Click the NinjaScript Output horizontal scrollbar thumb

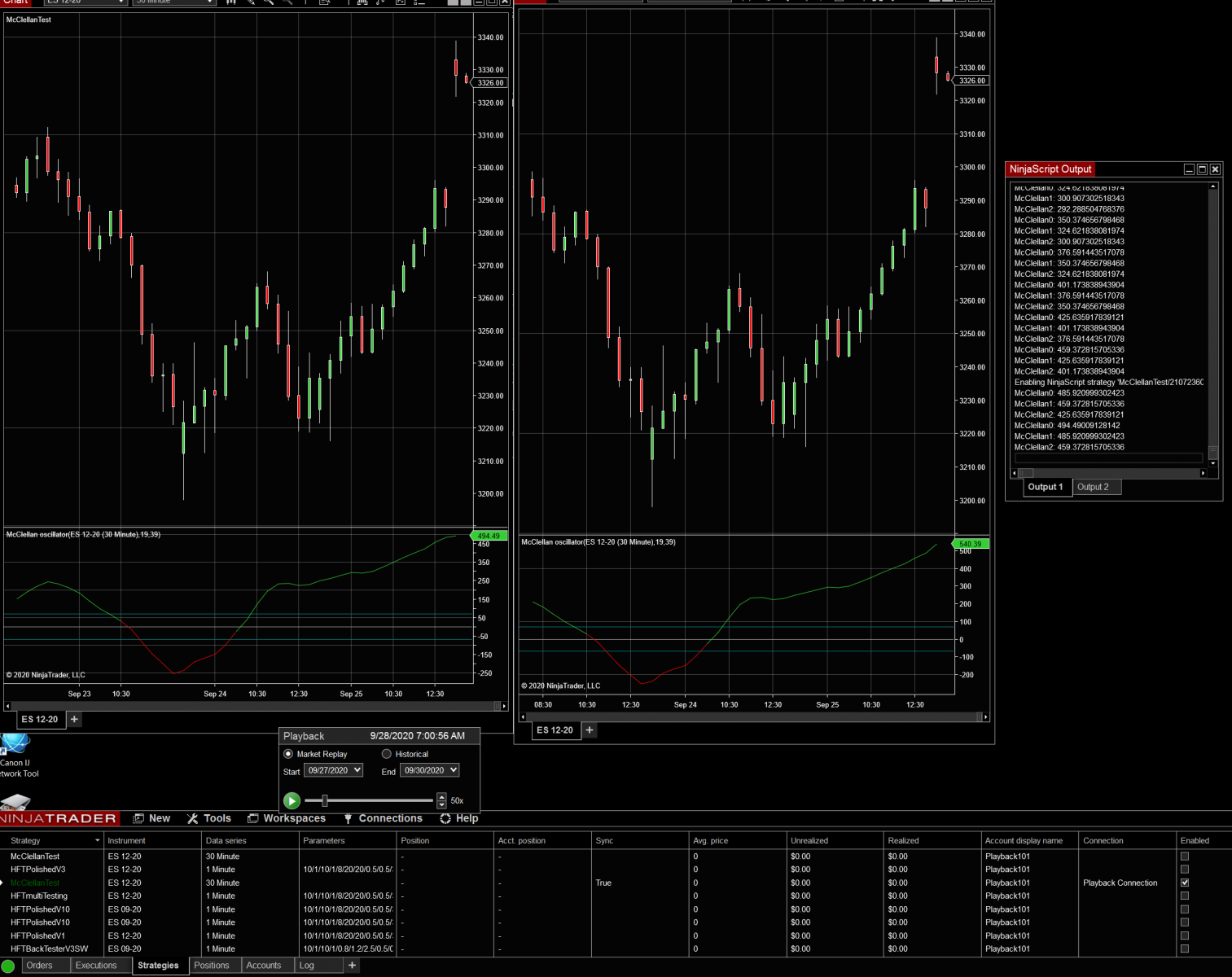pos(1026,473)
